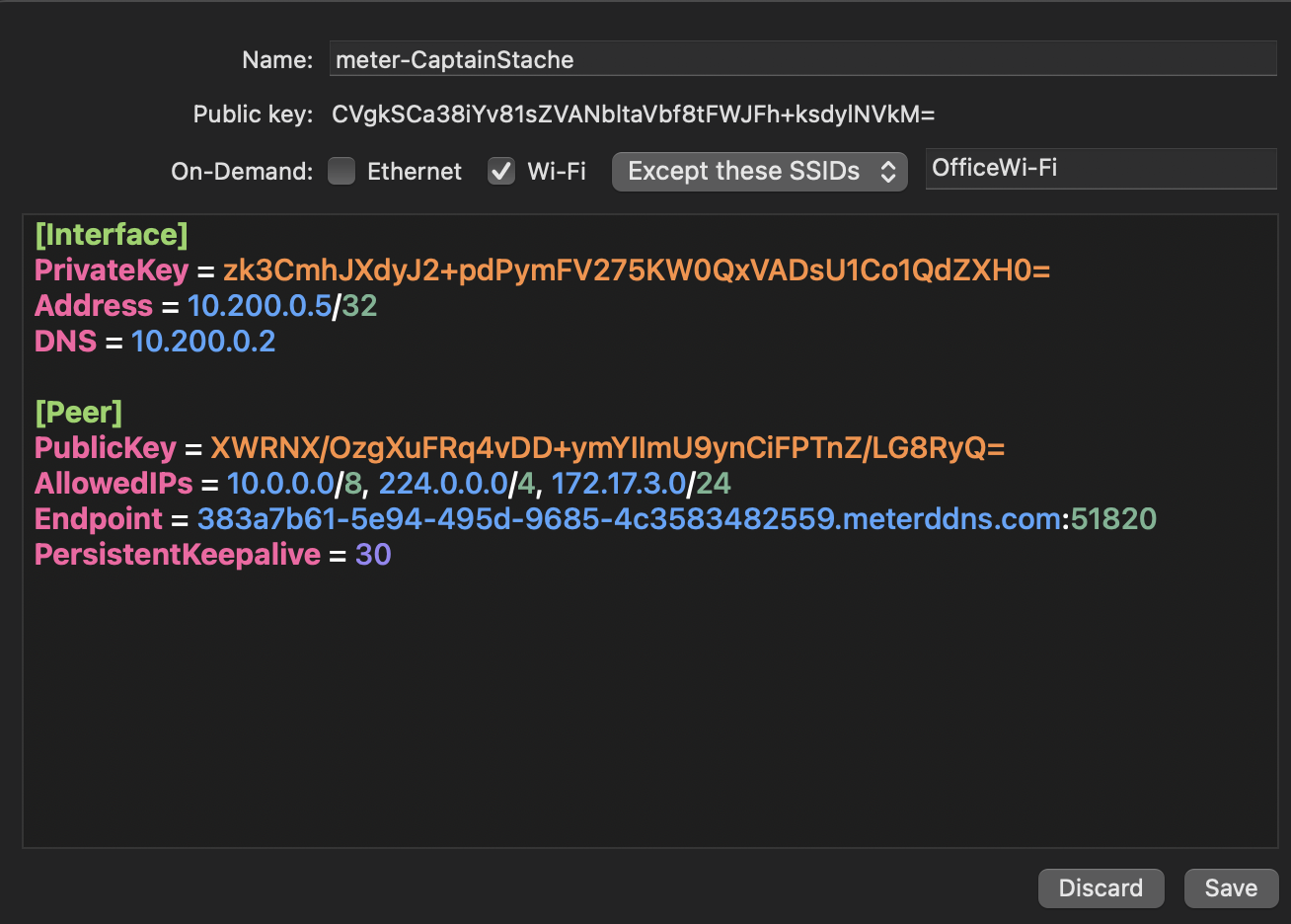Enable the Ethernet on-demand checkbox
Image resolution: width=1291 pixels, height=924 pixels.
tap(341, 170)
